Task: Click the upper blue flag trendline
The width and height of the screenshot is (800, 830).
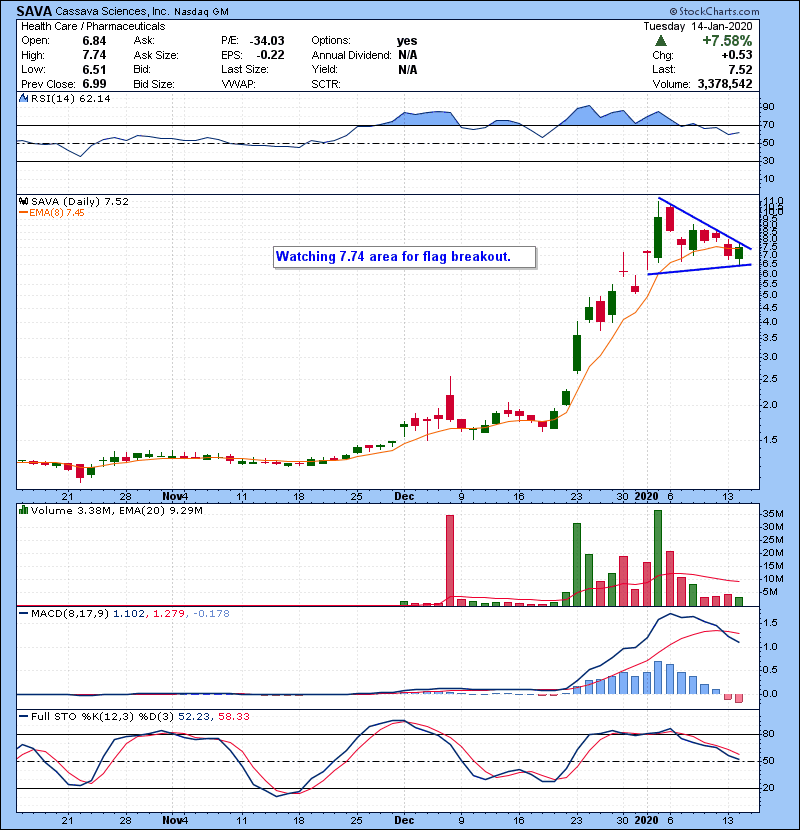Action: [x=704, y=223]
